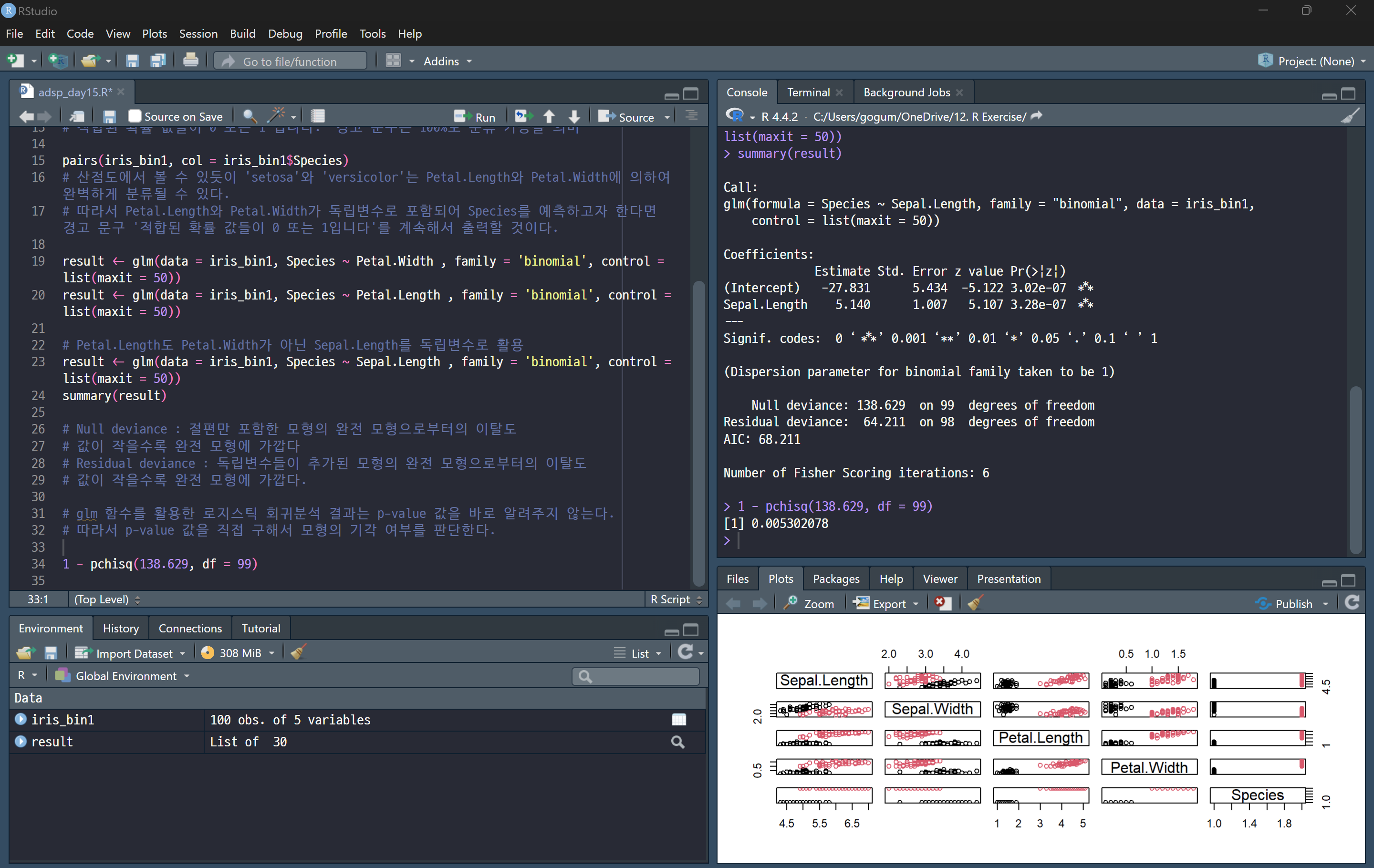The width and height of the screenshot is (1374, 868).
Task: Open Project (None) dropdown
Action: click(x=1312, y=61)
